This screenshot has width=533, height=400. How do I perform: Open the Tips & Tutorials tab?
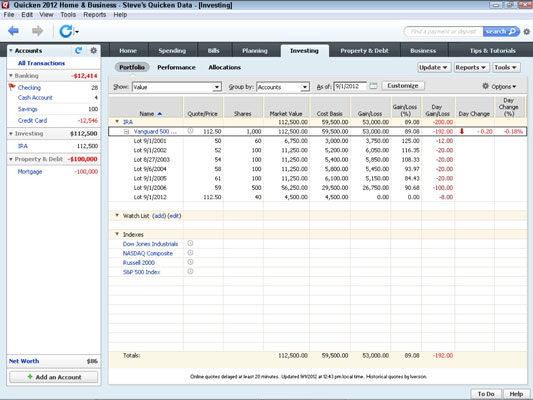pyautogui.click(x=493, y=51)
